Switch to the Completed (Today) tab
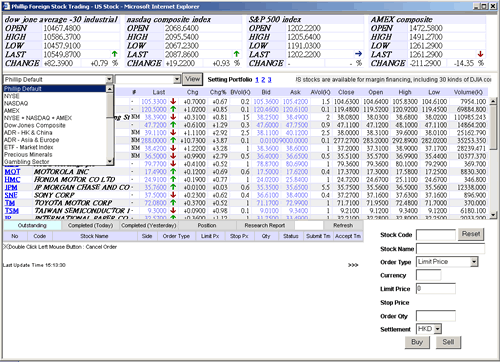 90,225
